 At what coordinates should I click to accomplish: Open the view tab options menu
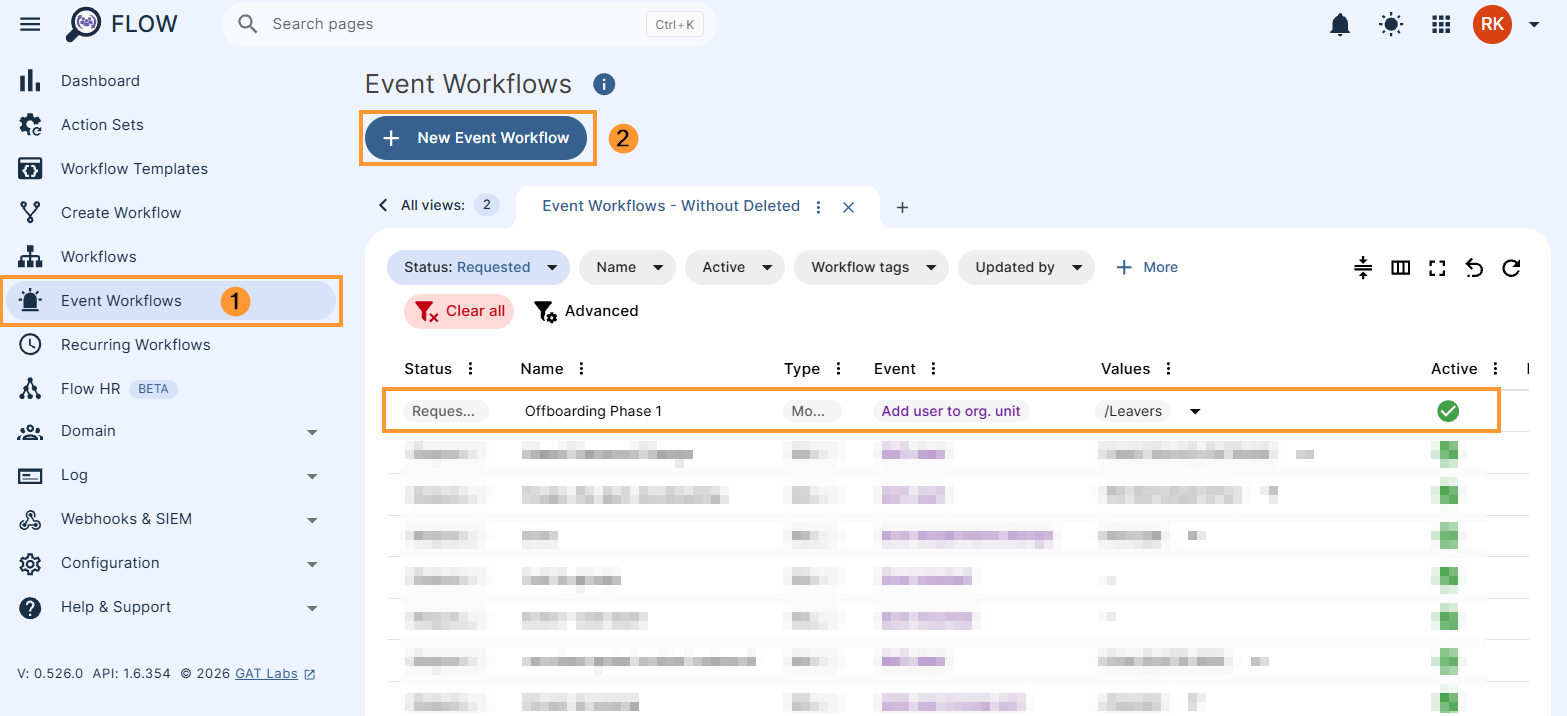[x=819, y=207]
